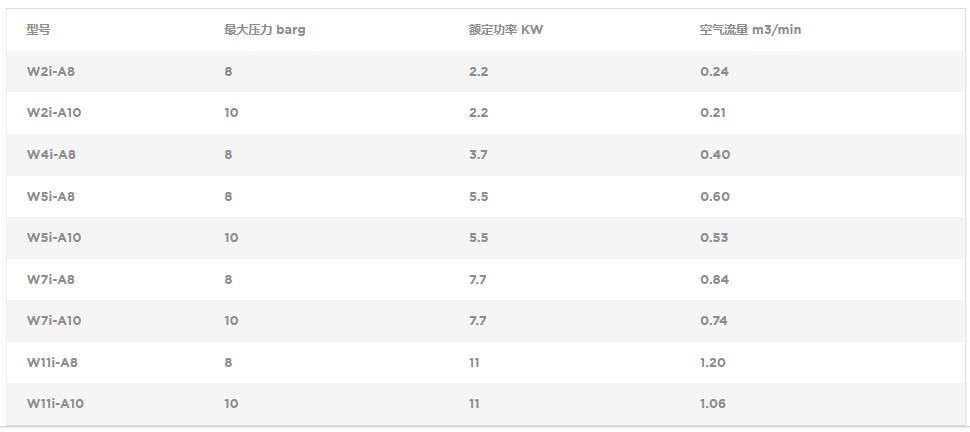Click the 空气流量 m3/min column header
The image size is (970, 432).
click(x=750, y=30)
